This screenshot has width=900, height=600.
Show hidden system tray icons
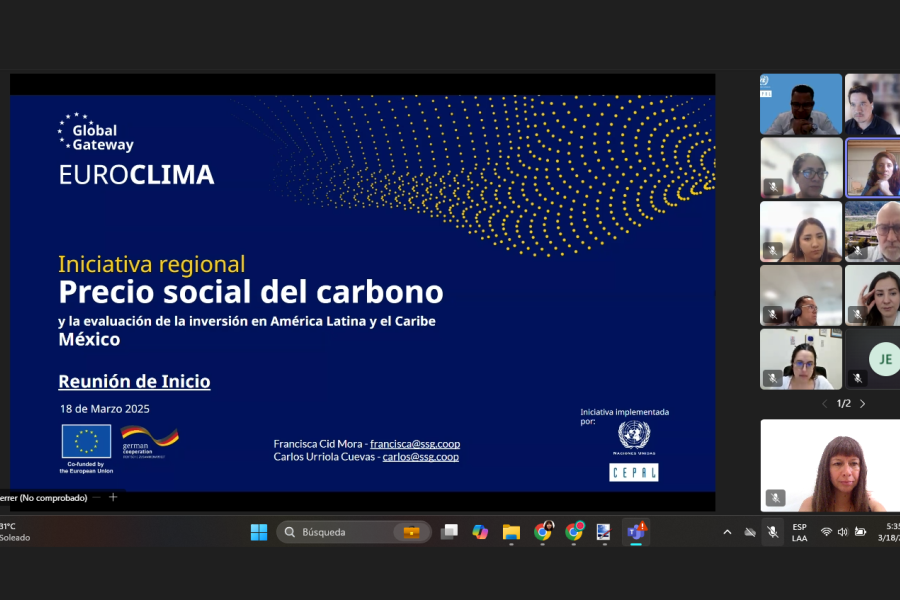(727, 532)
